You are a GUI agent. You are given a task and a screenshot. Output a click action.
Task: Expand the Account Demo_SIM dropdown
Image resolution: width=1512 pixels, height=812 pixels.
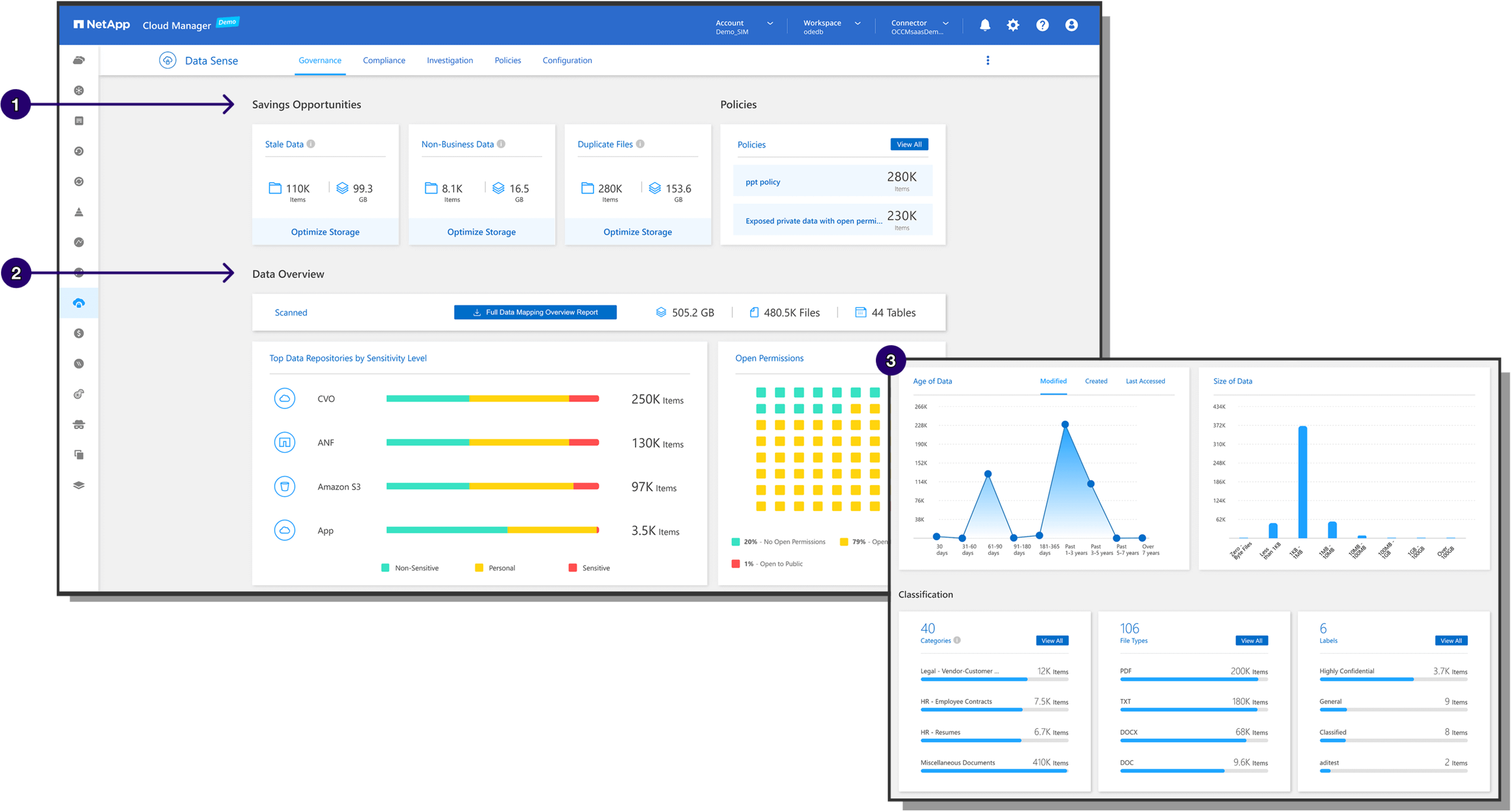point(770,23)
